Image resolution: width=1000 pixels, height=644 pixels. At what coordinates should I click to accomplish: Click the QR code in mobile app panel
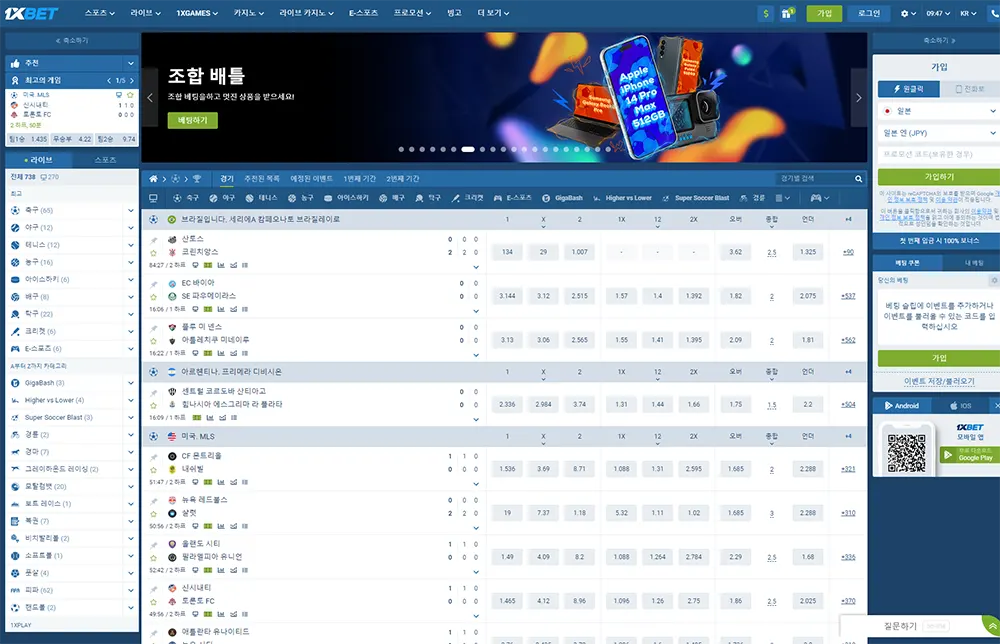906,453
